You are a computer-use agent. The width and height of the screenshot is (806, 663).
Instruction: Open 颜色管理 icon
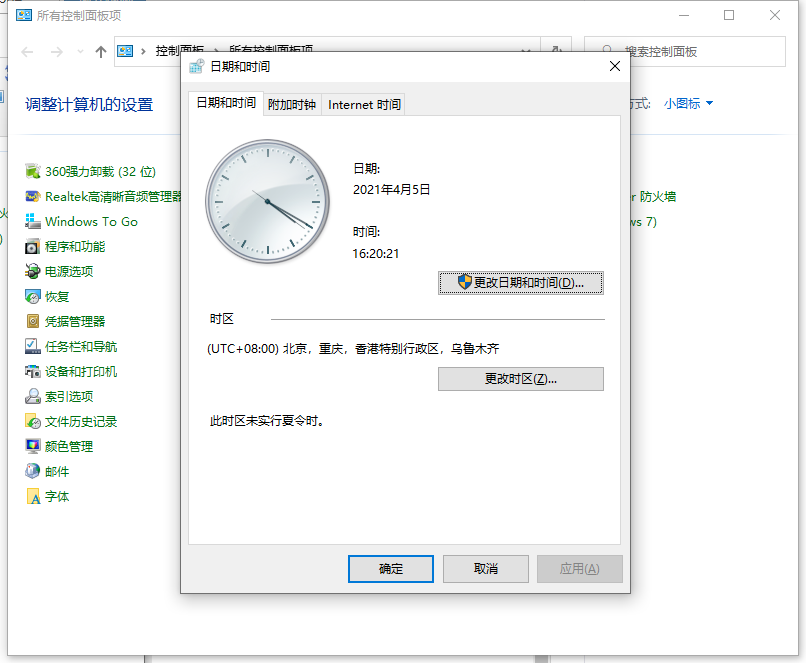[x=34, y=447]
